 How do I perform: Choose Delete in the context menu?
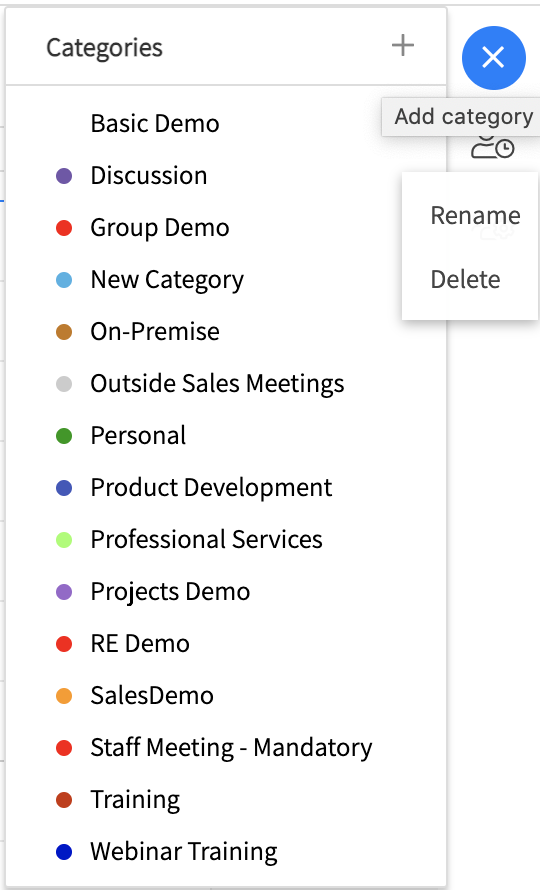tap(465, 280)
